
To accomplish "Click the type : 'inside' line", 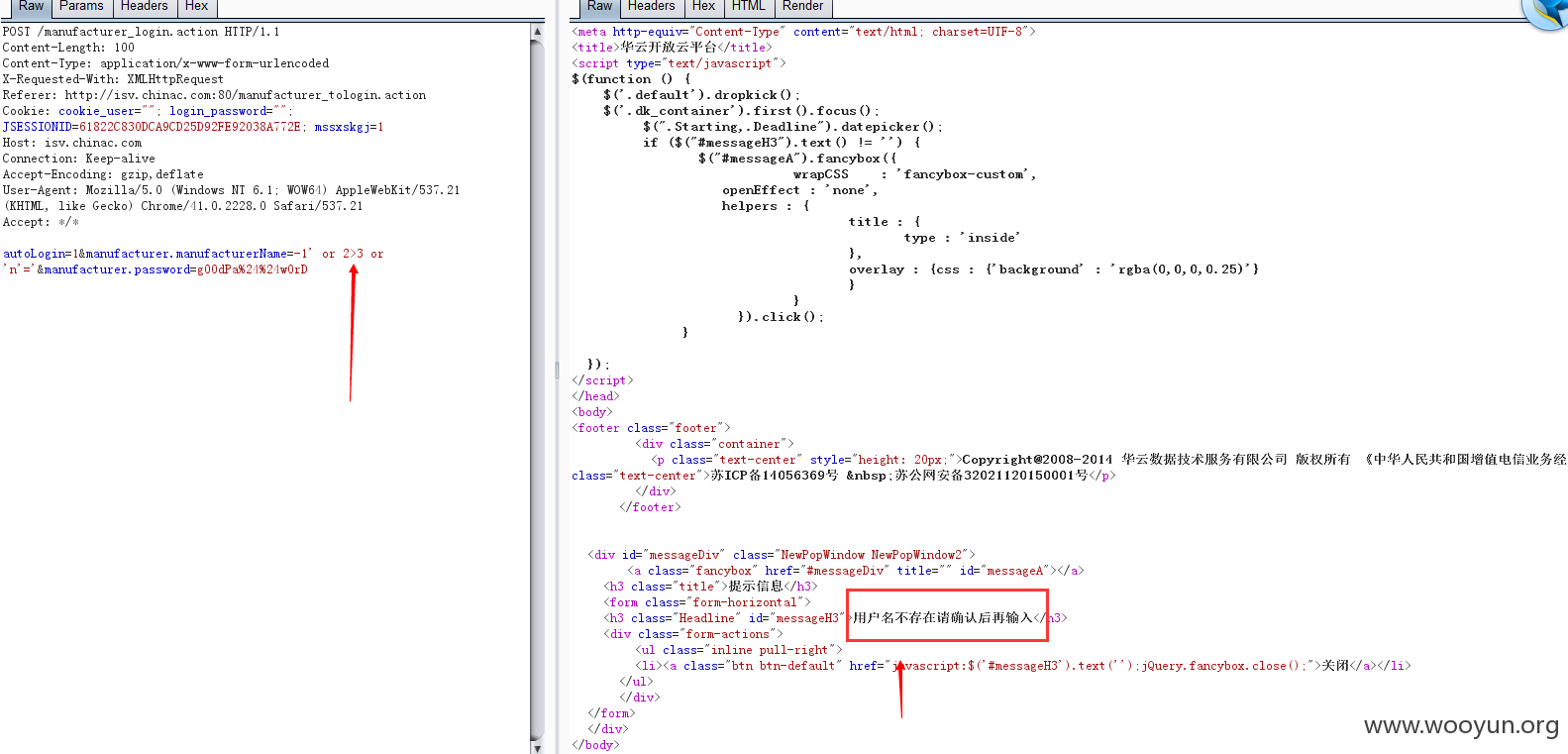I will pyautogui.click(x=962, y=238).
